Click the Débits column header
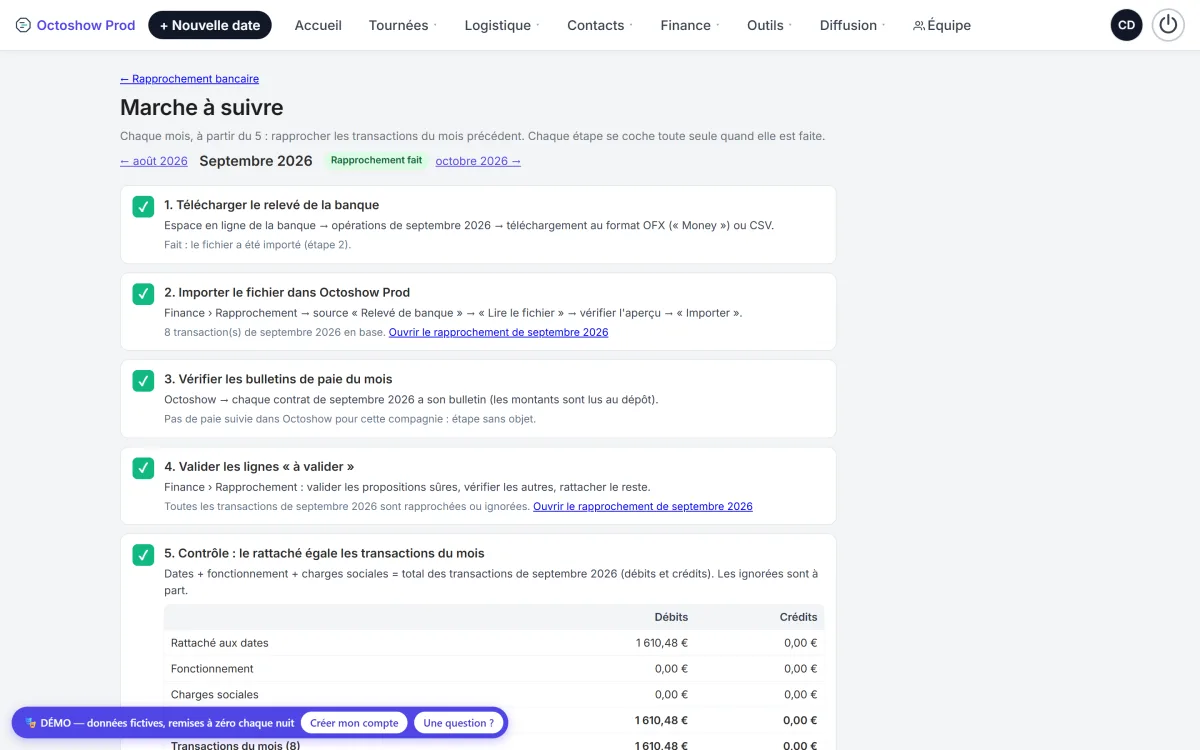1200x750 pixels. pos(671,617)
